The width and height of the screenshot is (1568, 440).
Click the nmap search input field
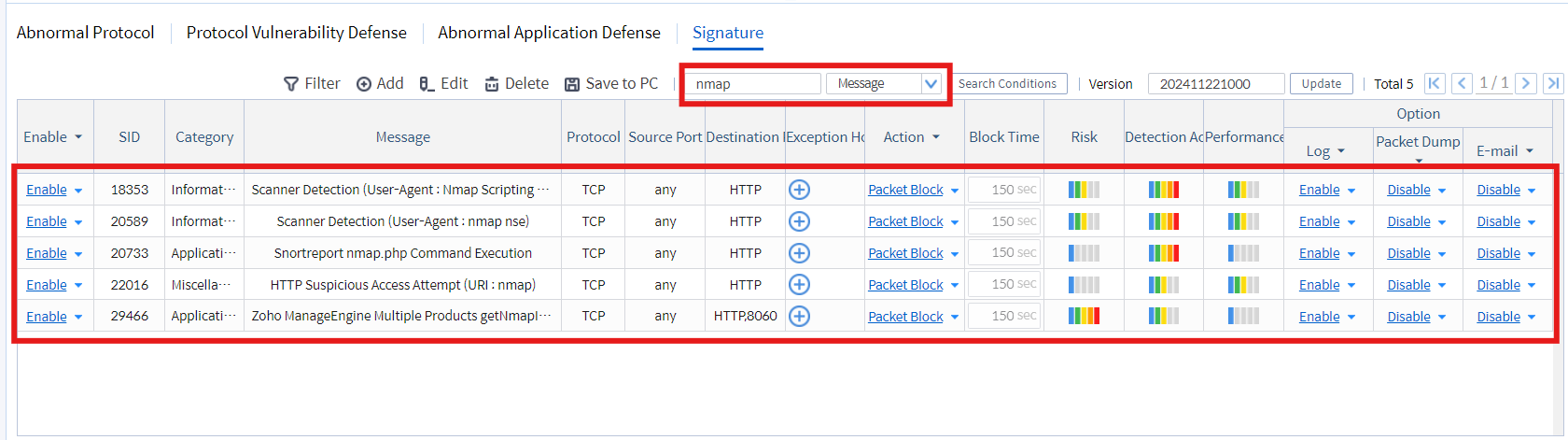point(753,84)
